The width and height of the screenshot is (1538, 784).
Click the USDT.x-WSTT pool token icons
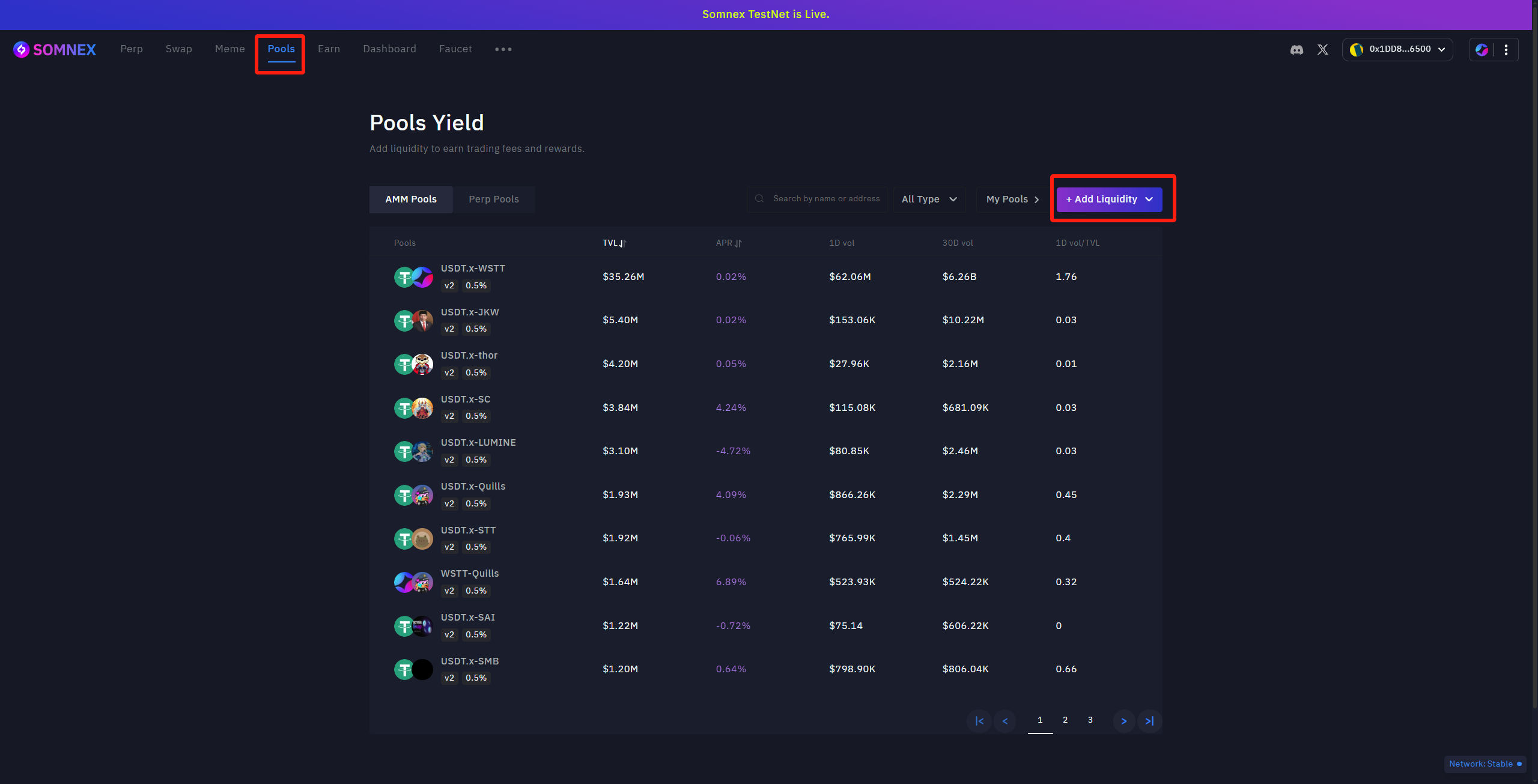[413, 277]
